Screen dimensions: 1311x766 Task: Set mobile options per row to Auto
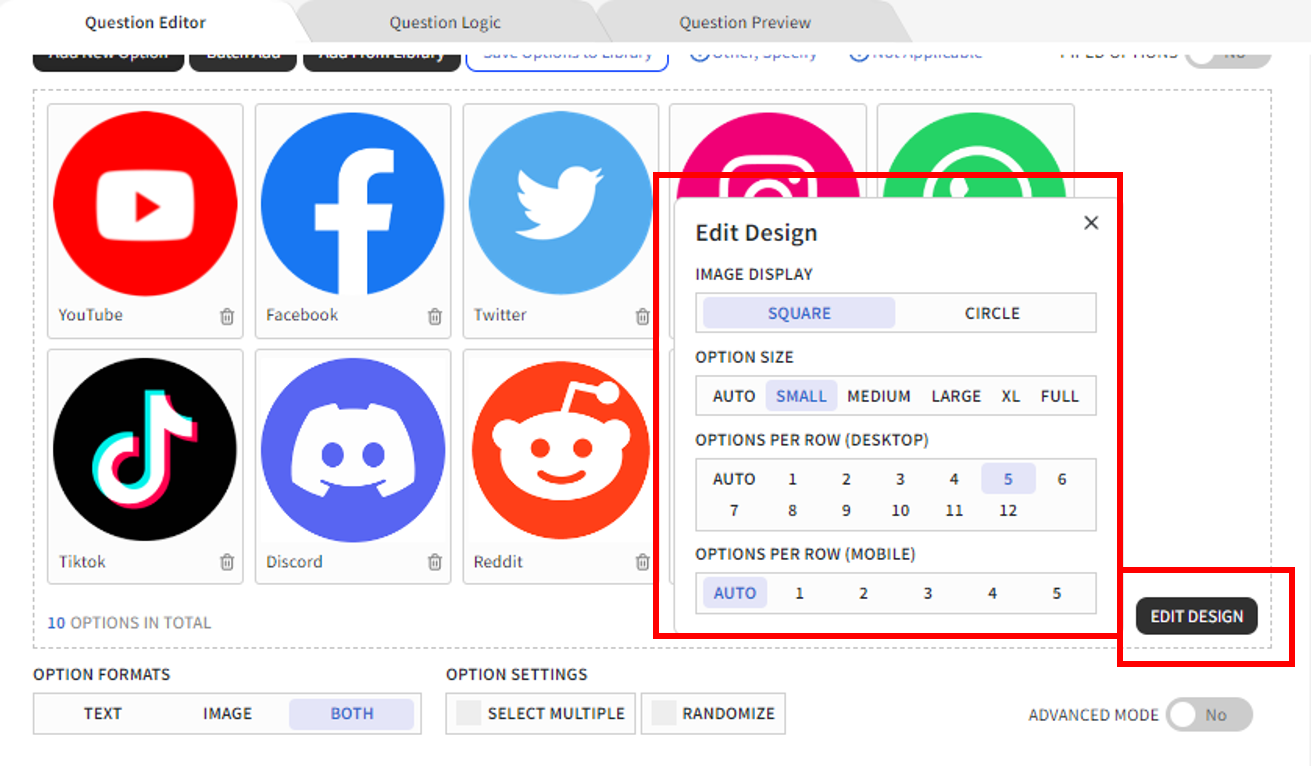[735, 593]
